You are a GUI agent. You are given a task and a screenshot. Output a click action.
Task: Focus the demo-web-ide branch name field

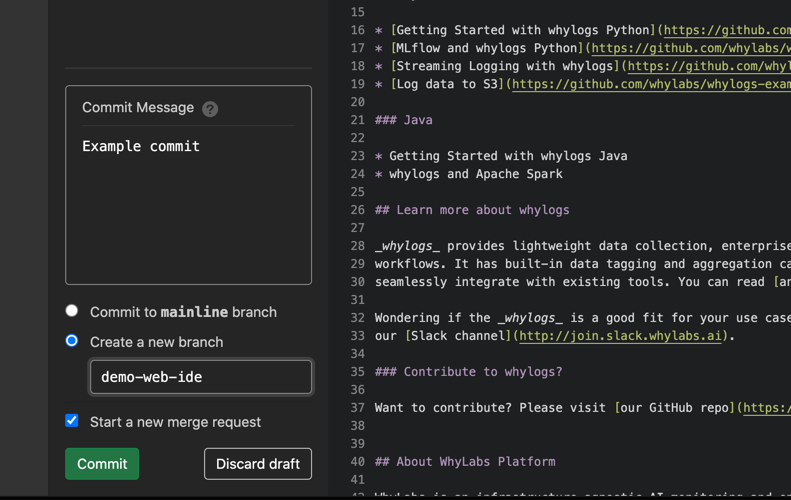pyautogui.click(x=201, y=377)
